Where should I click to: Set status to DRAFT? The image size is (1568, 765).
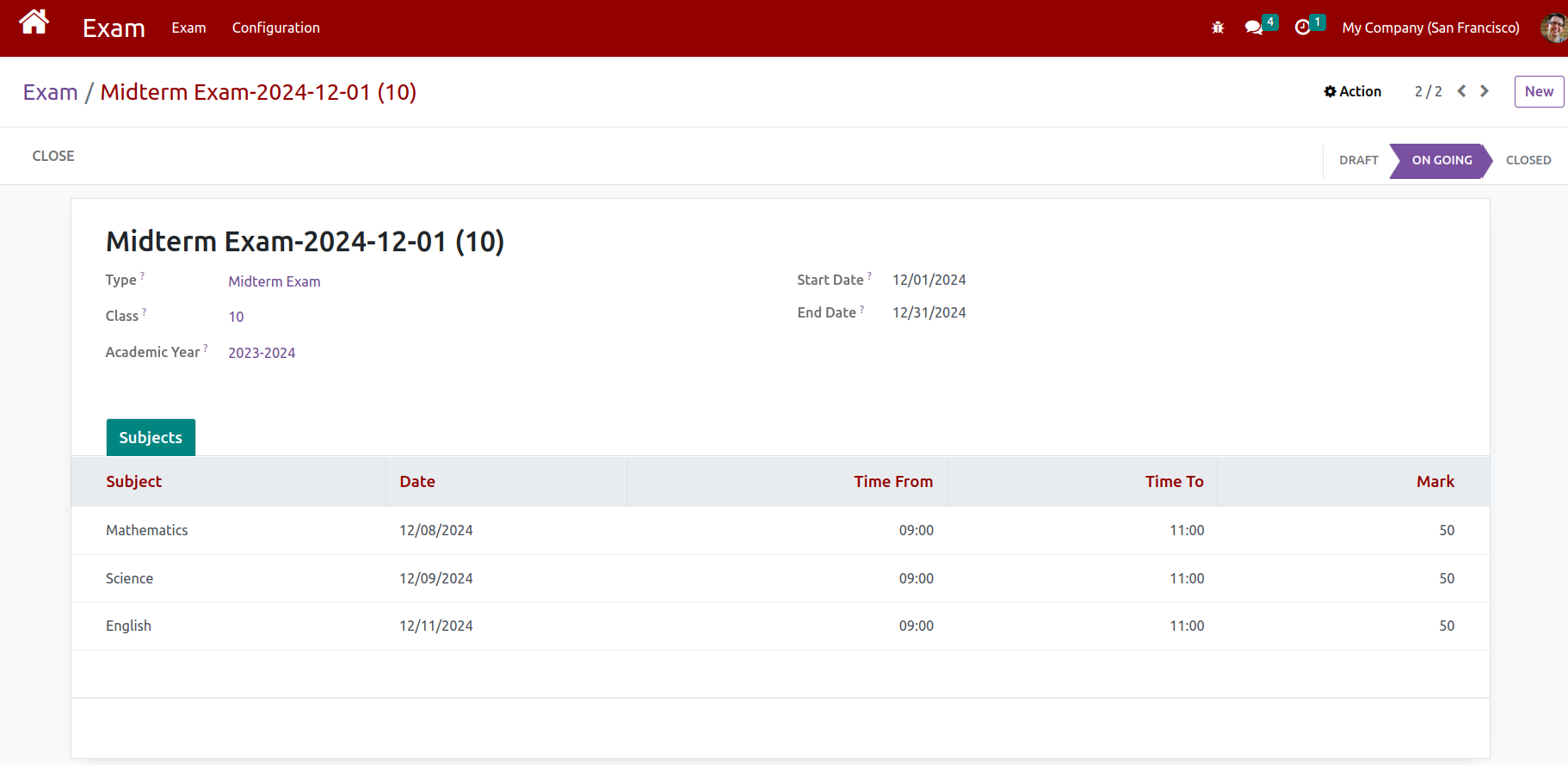point(1358,160)
